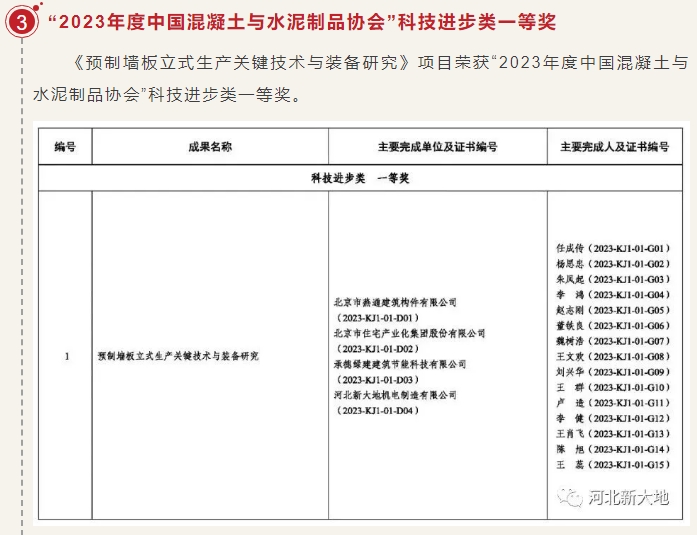Click the row ending in G08

point(613,356)
